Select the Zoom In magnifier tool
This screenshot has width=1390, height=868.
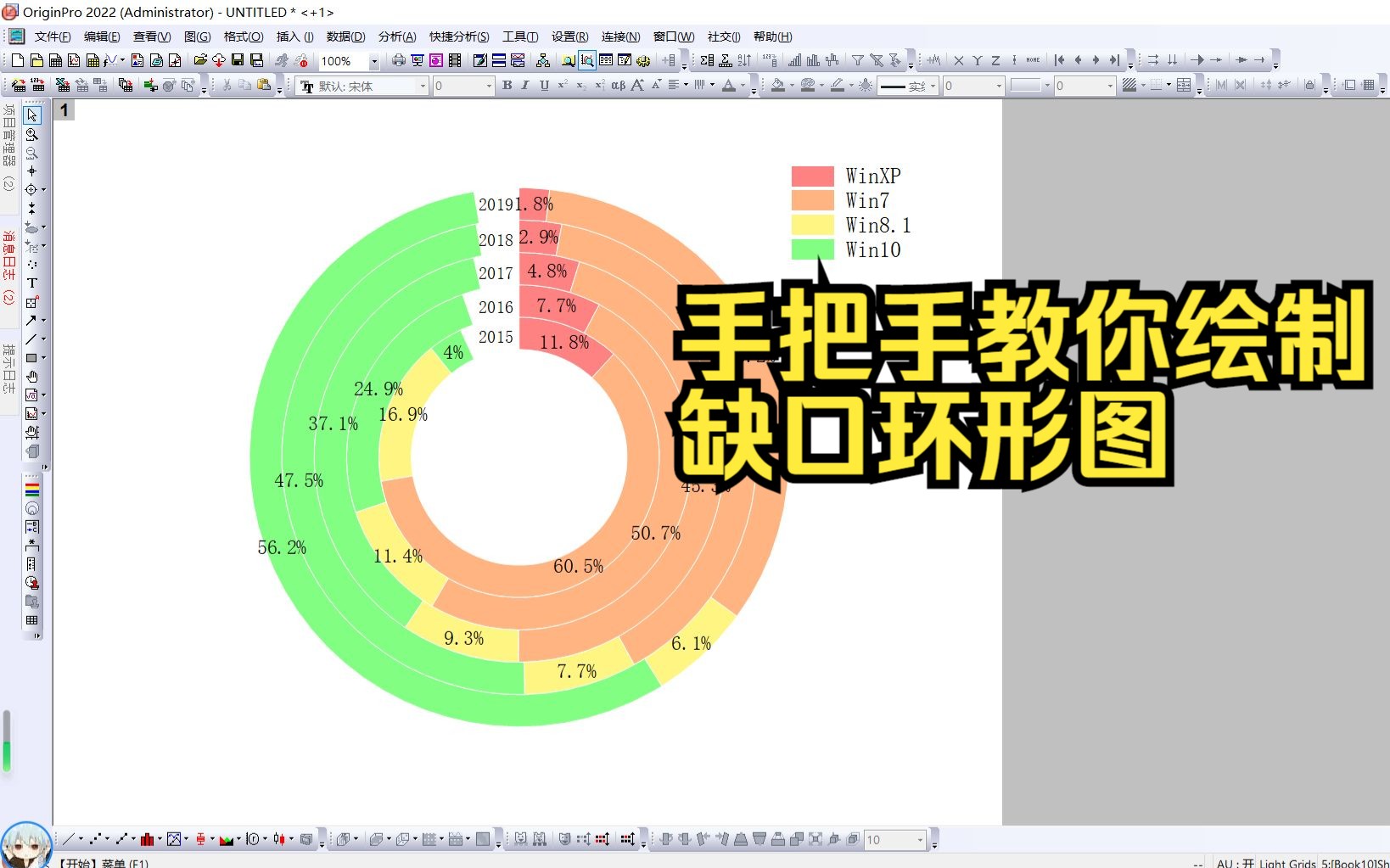tap(32, 134)
